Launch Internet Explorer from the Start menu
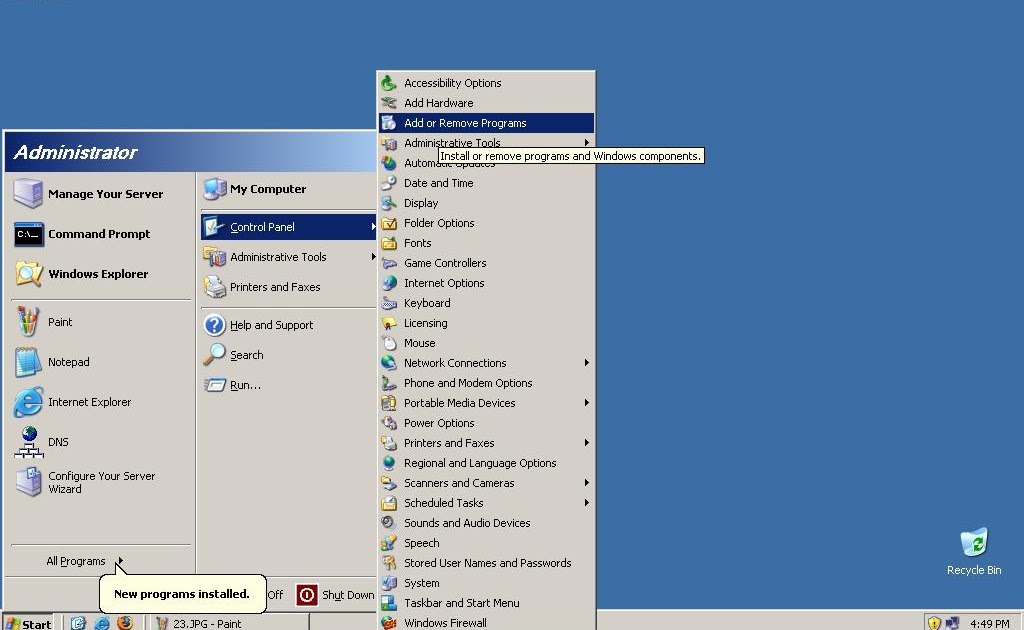Viewport: 1024px width, 630px height. 101,402
